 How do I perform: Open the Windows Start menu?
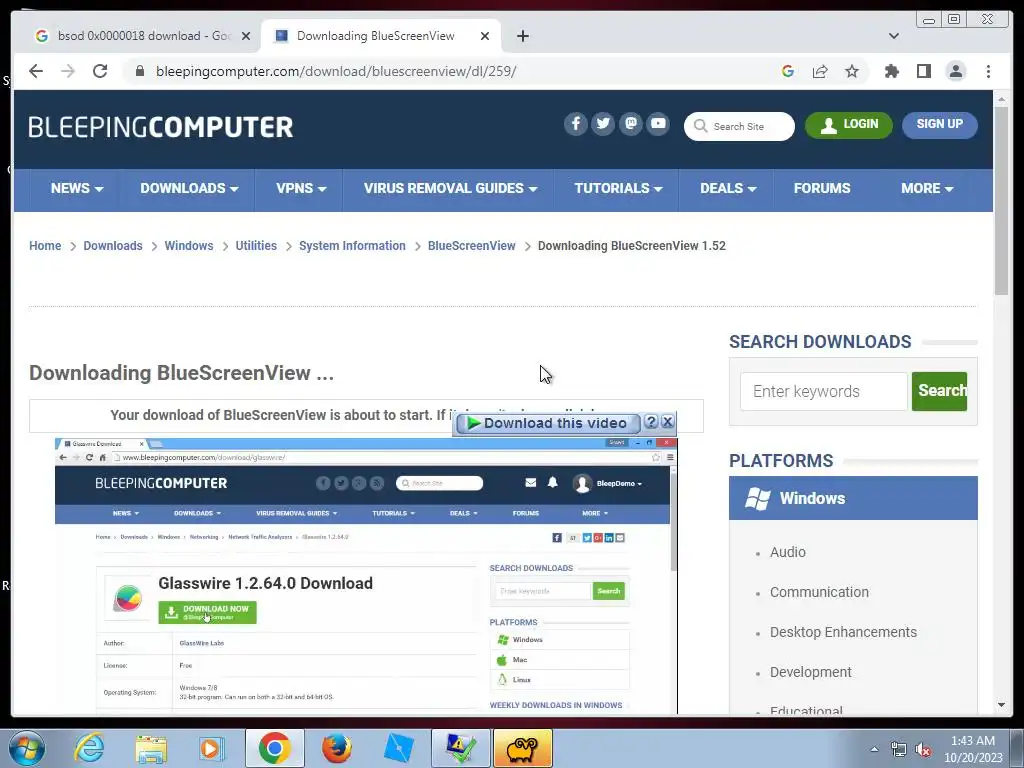[x=27, y=748]
